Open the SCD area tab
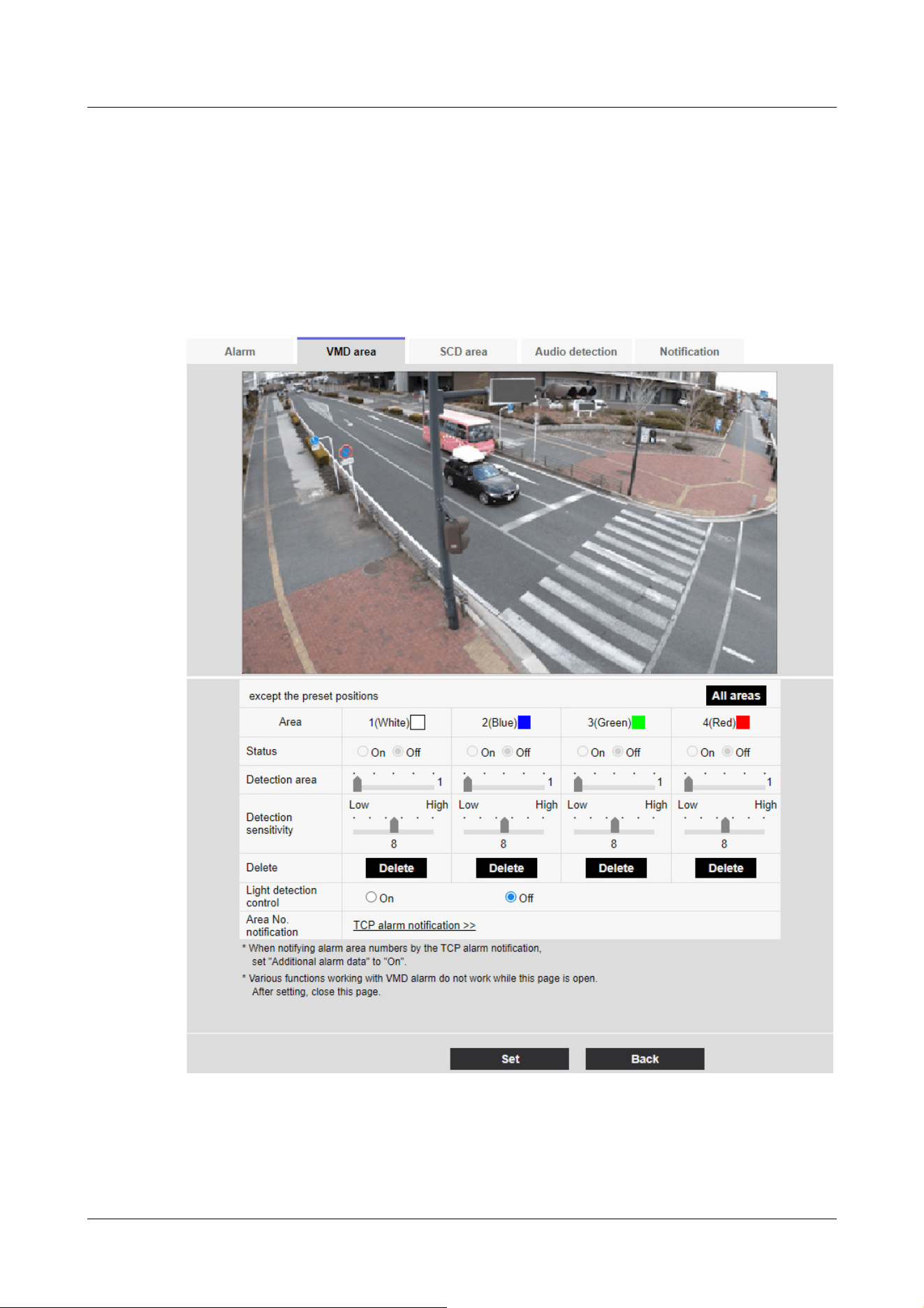The width and height of the screenshot is (924, 1308). tap(463, 351)
